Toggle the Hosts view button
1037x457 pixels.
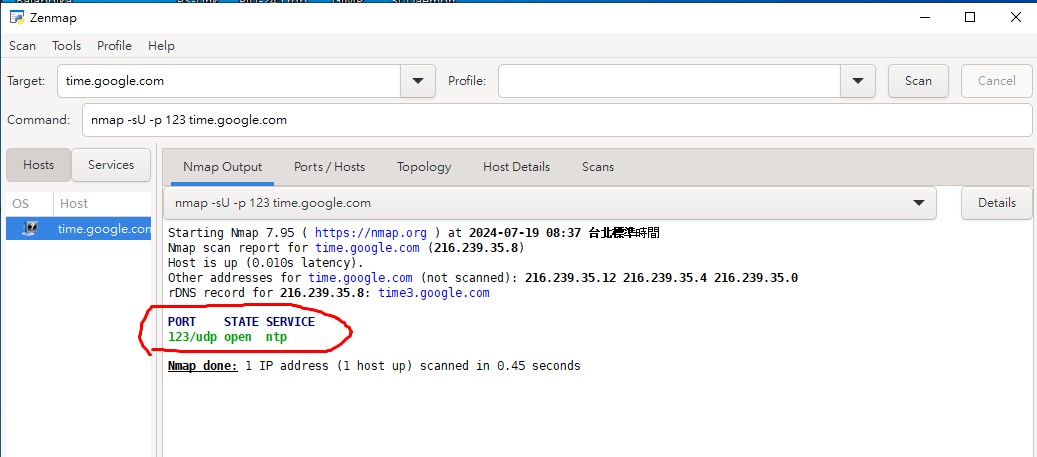[38, 165]
